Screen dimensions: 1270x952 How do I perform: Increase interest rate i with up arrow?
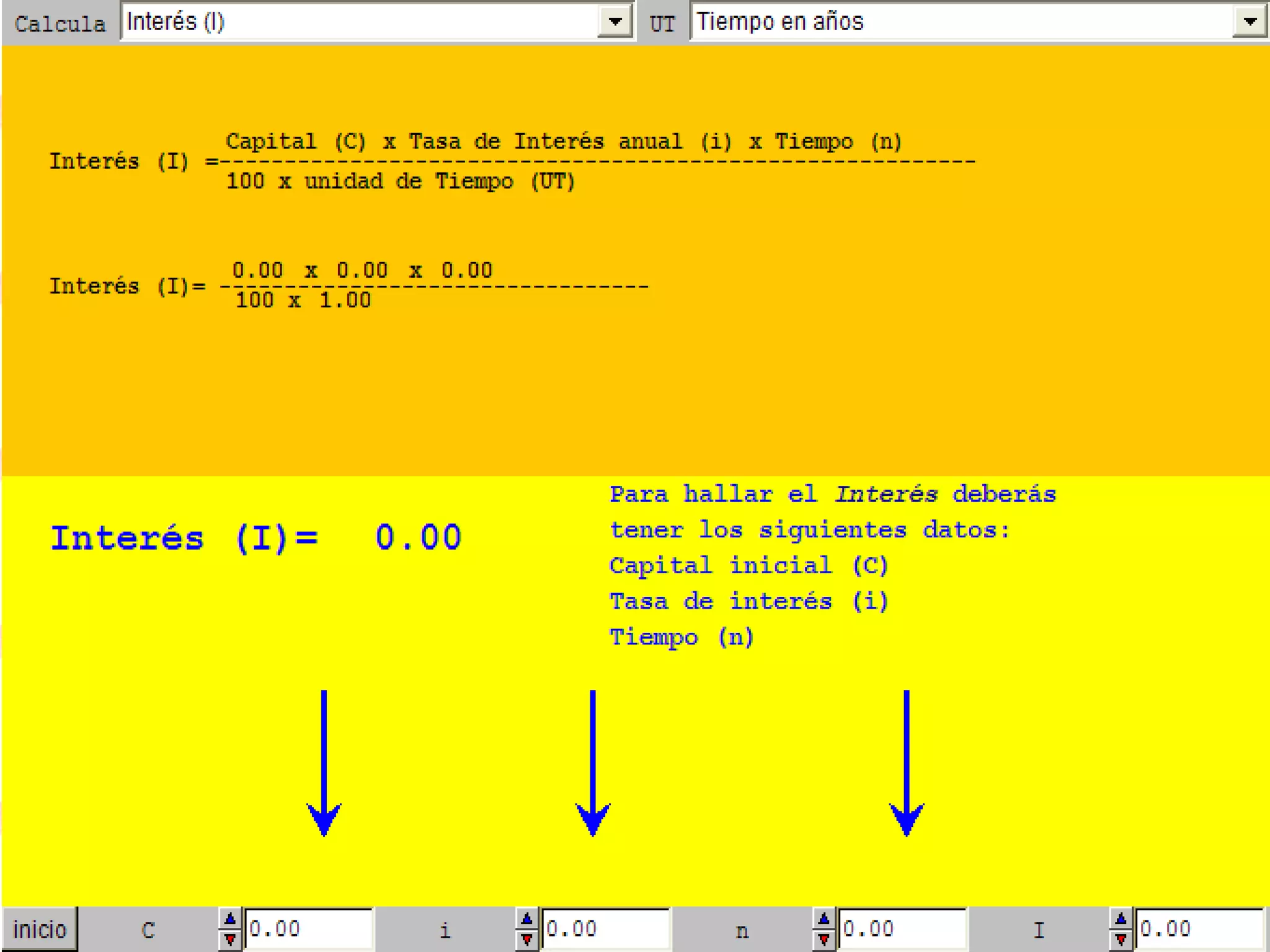point(526,919)
